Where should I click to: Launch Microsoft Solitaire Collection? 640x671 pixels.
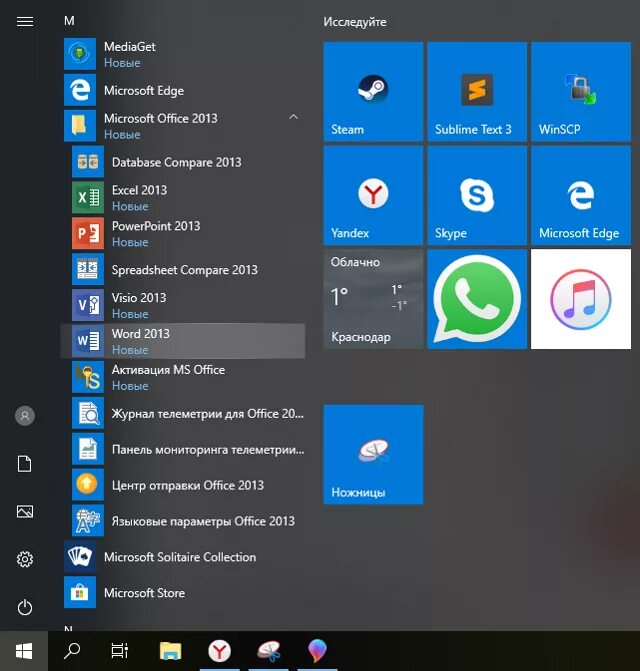click(184, 557)
